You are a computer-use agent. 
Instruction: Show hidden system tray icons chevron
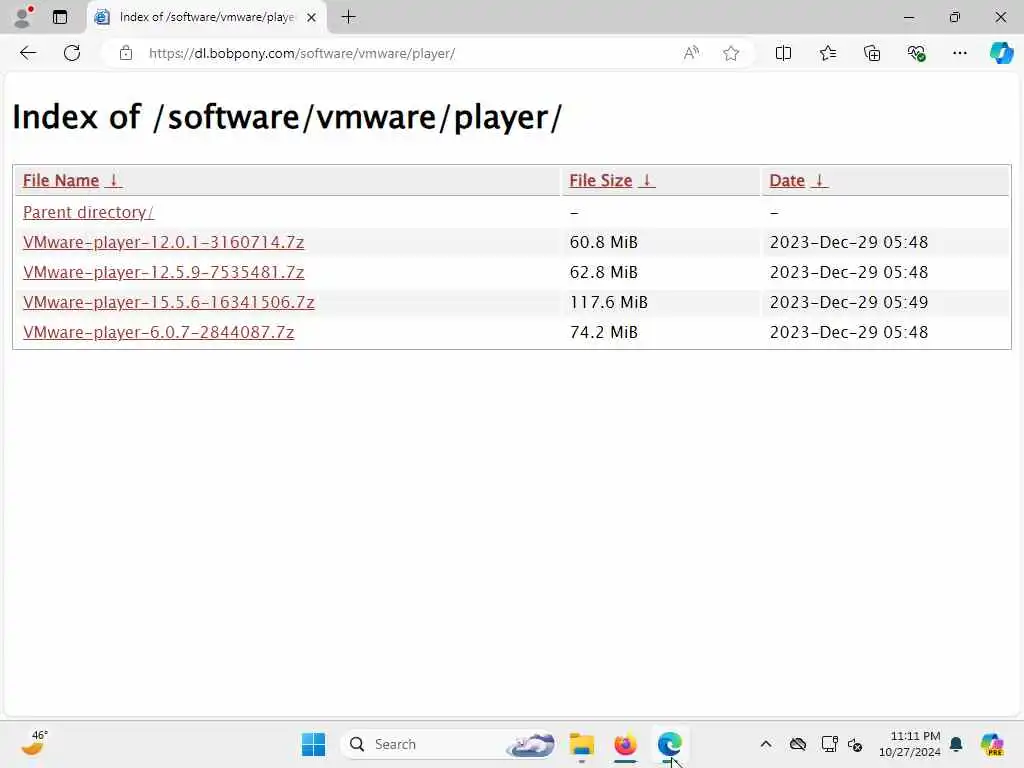point(766,744)
